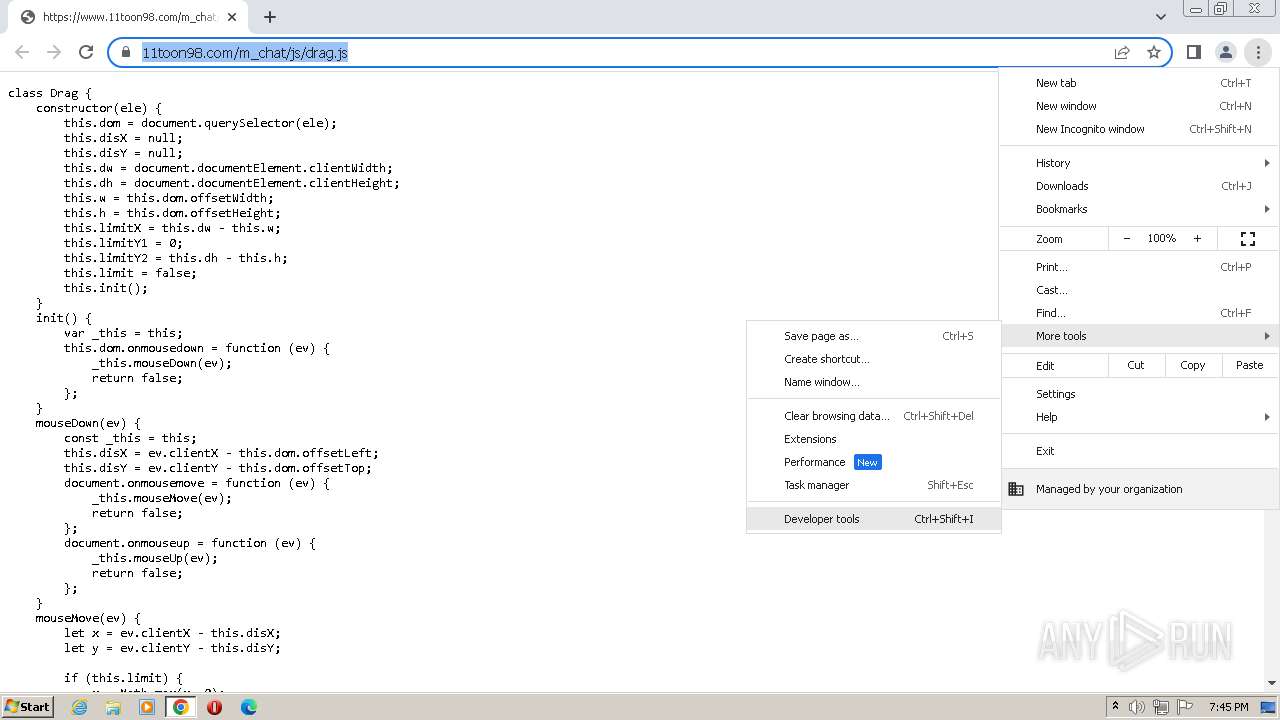The image size is (1280, 720).
Task: Open Downloads from the menu
Action: coord(1139,186)
